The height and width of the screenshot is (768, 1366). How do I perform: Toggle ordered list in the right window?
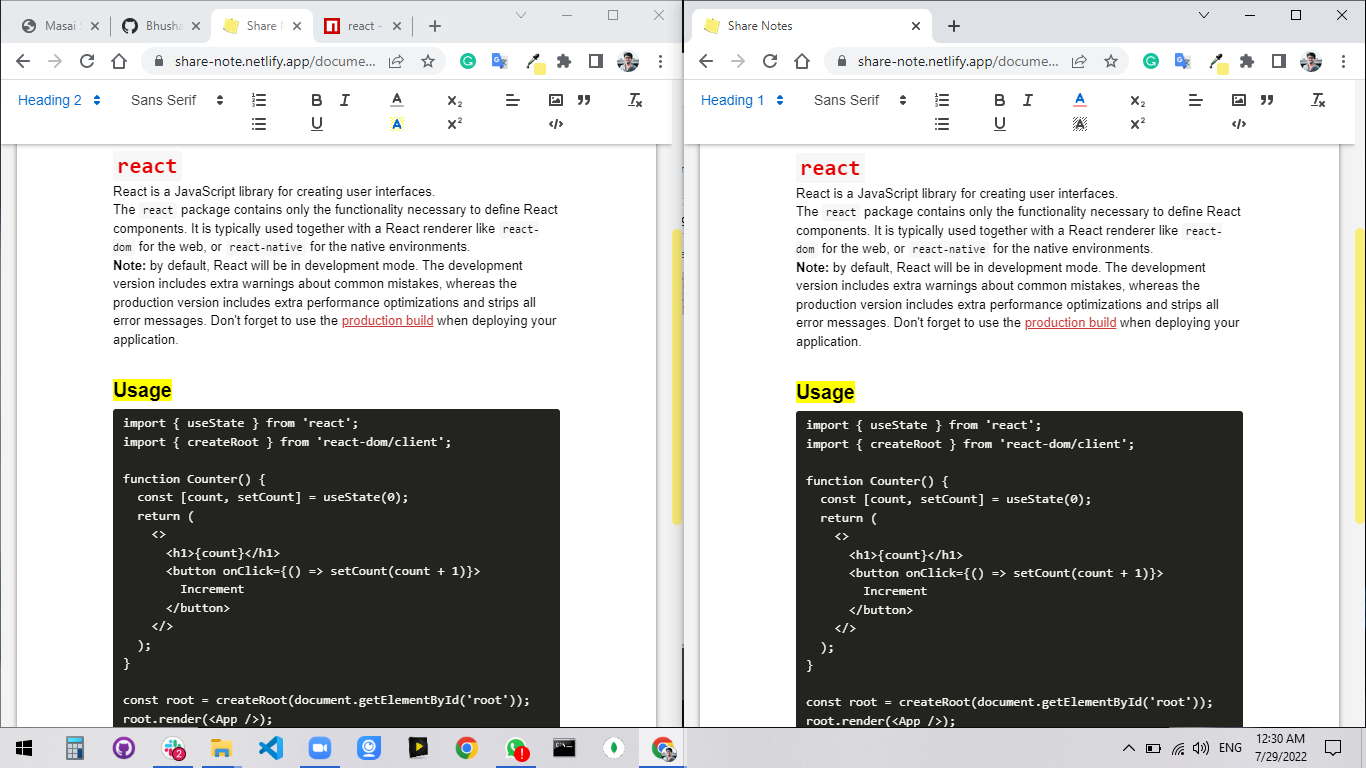[942, 100]
